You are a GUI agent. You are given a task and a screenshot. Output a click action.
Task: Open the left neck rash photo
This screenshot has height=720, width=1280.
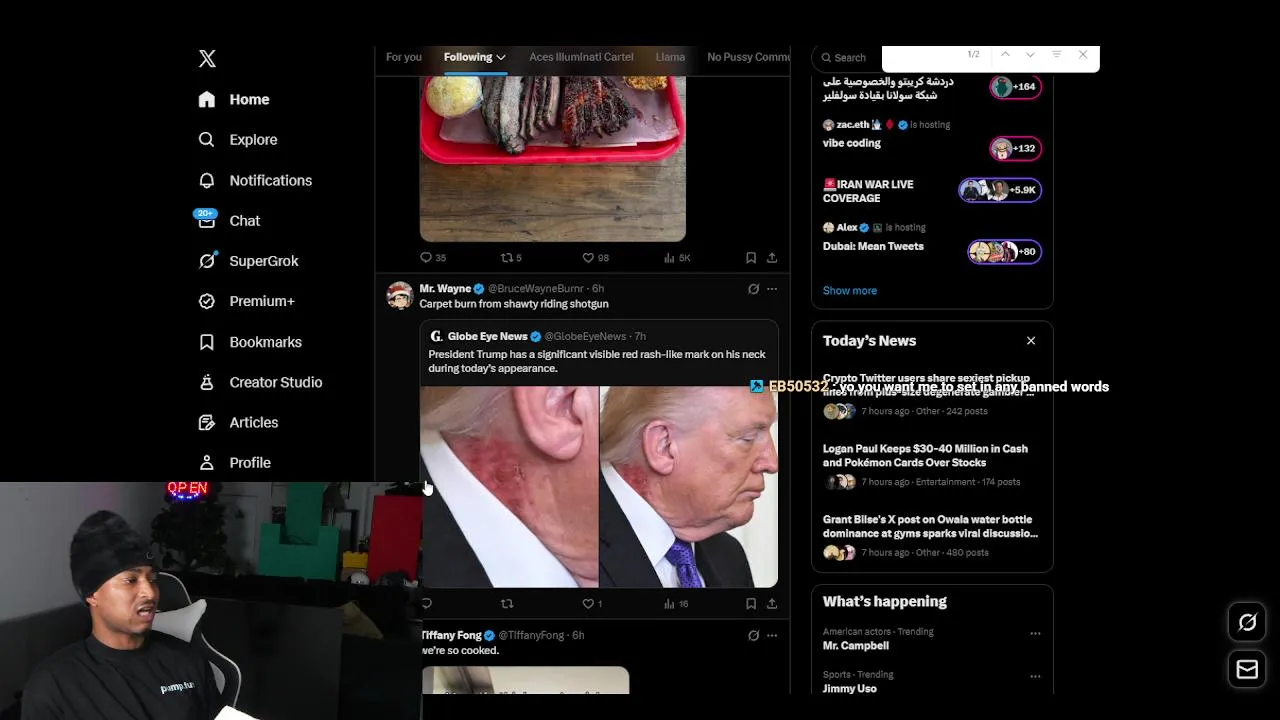click(509, 487)
